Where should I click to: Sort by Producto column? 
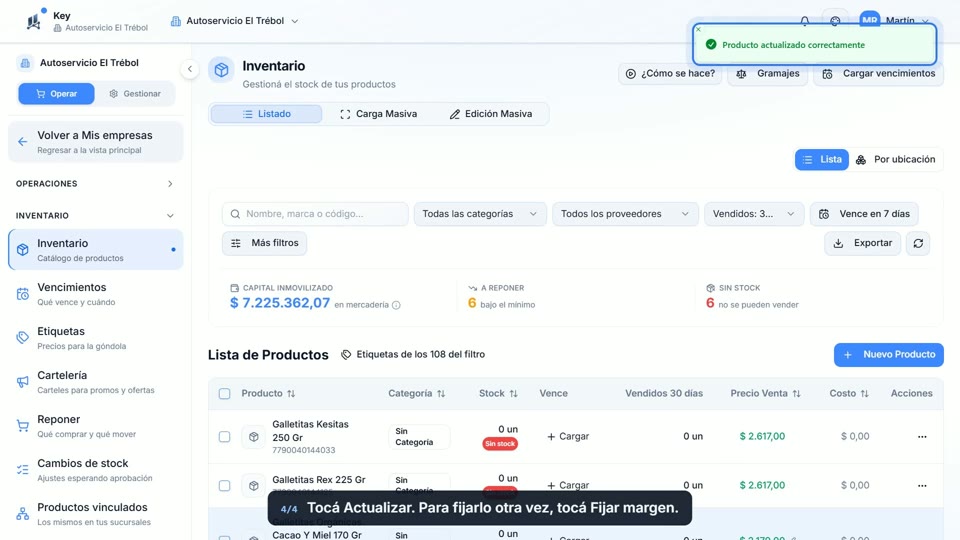click(x=291, y=394)
